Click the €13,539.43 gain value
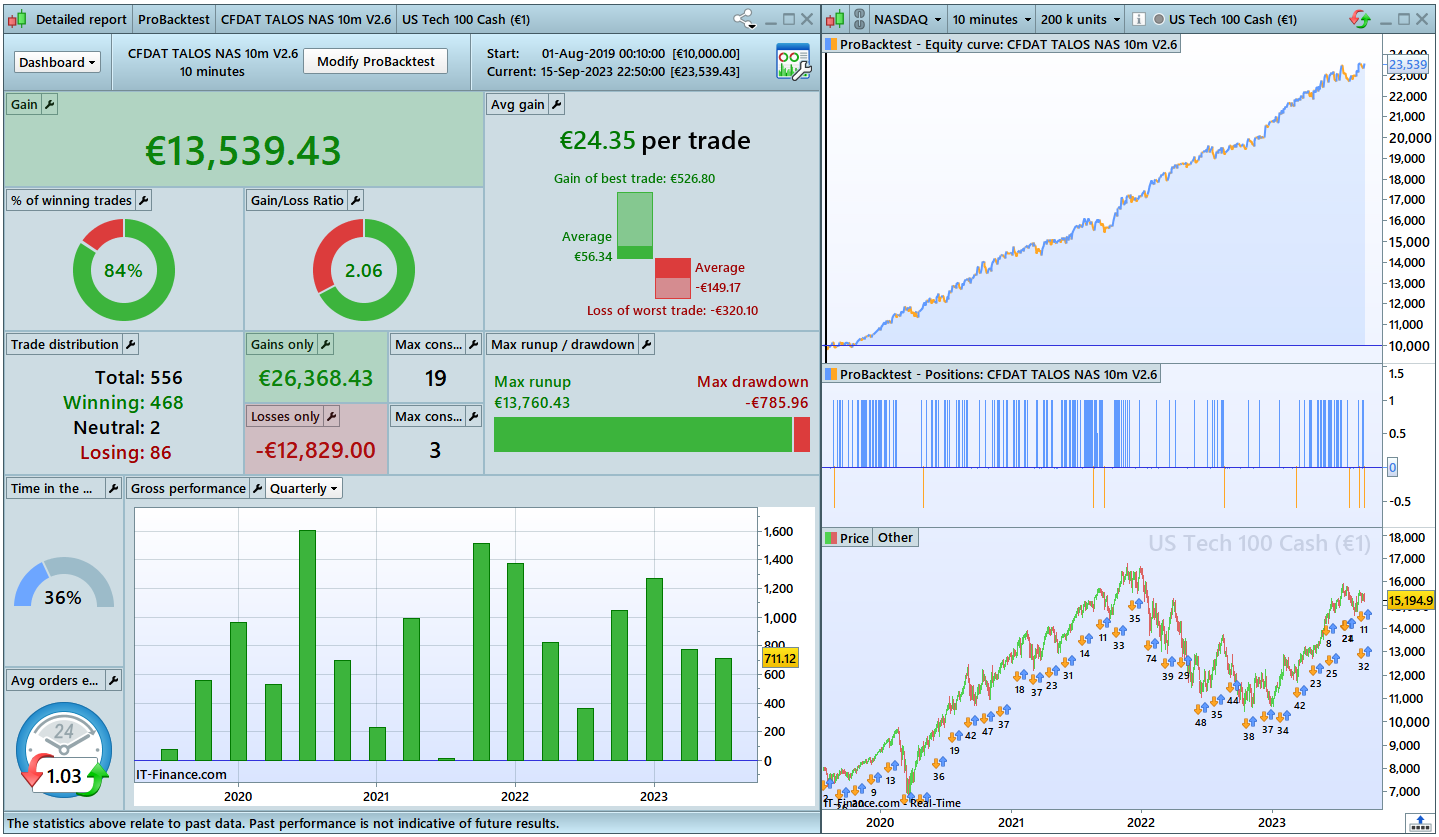This screenshot has height=837, width=1439. pos(243,151)
